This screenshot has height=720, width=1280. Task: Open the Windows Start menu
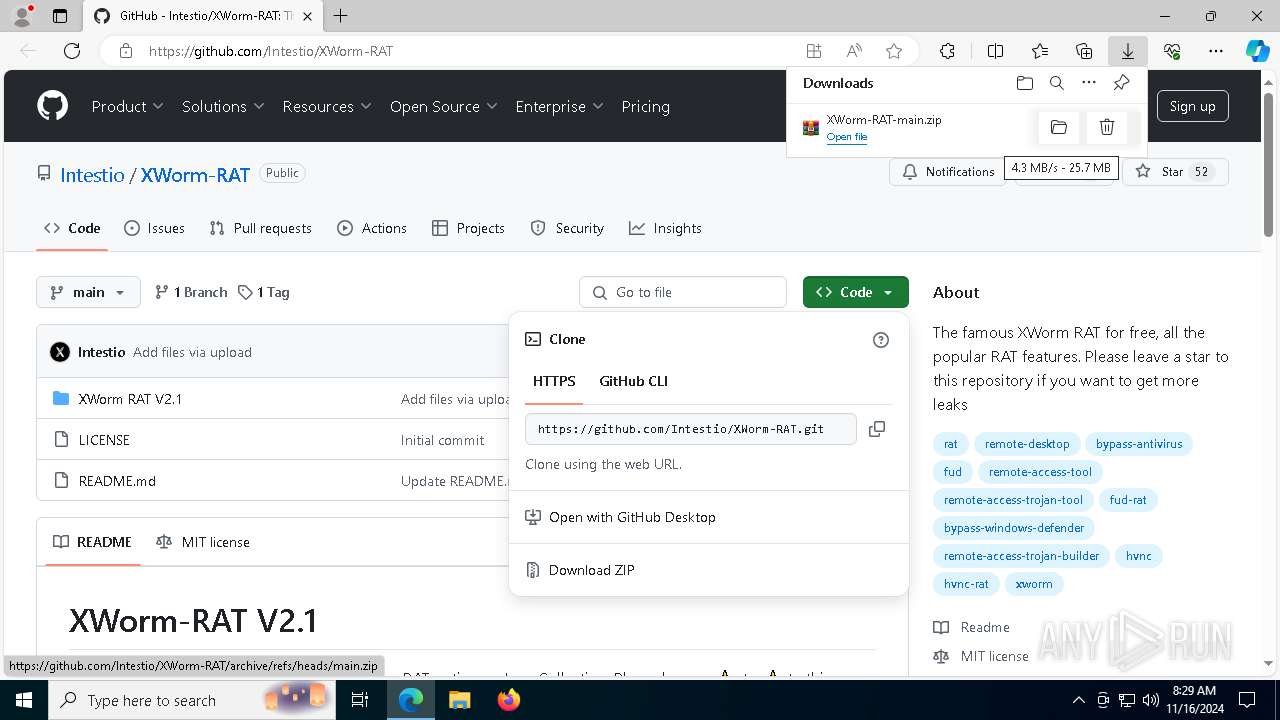pos(24,700)
